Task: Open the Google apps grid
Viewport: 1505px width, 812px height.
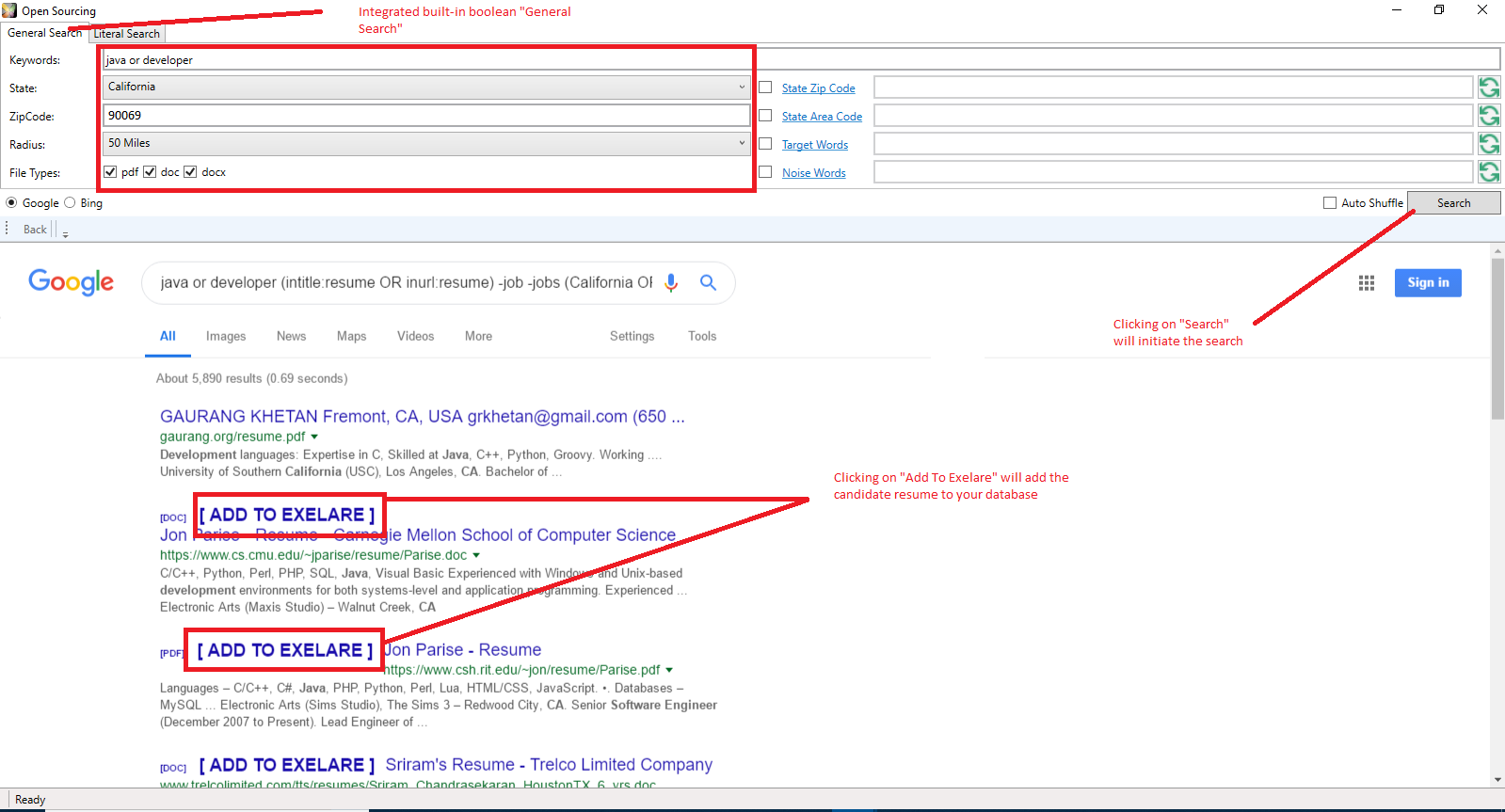Action: pos(1367,283)
